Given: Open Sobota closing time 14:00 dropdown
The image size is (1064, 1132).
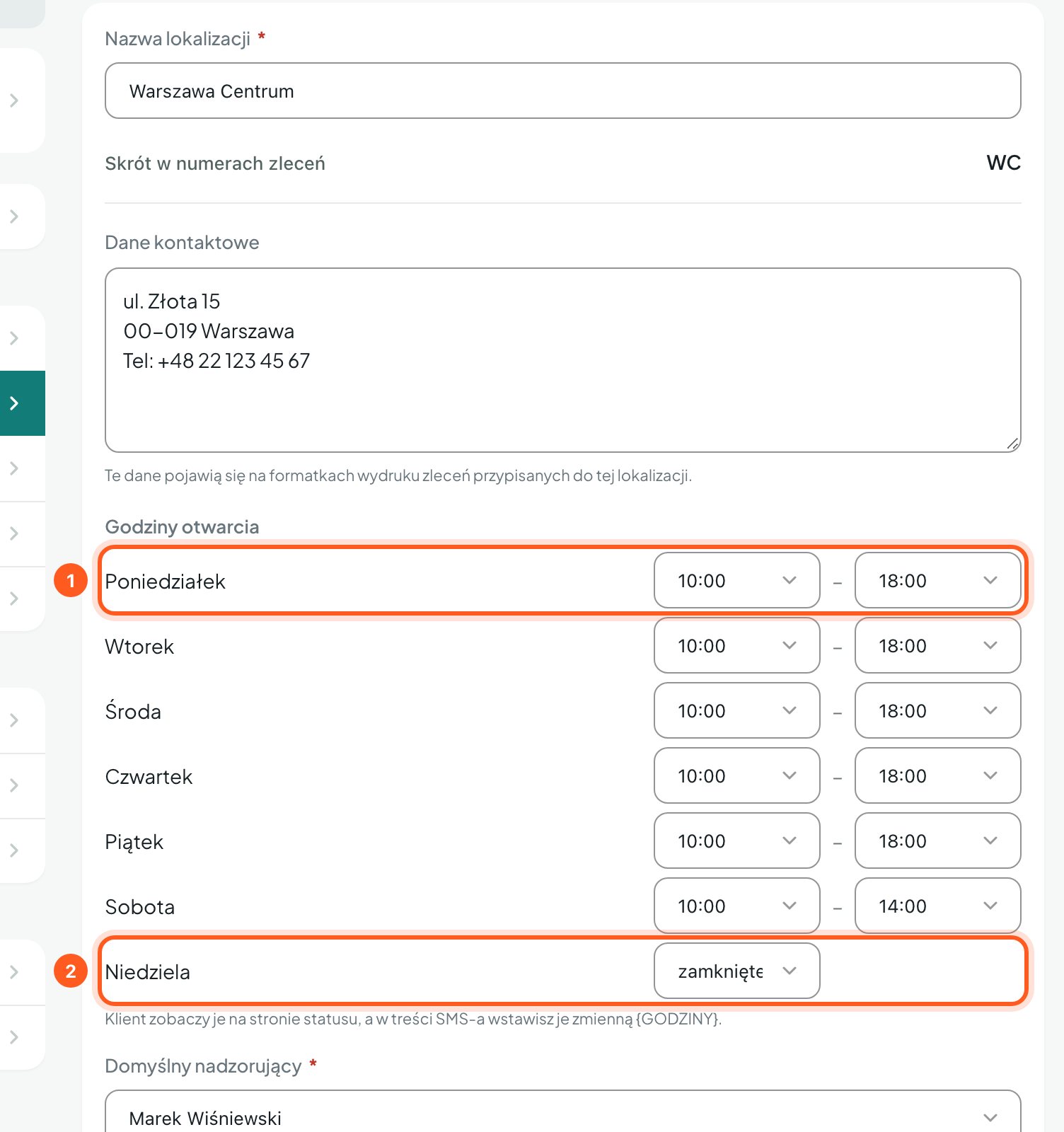Looking at the screenshot, I should [937, 906].
